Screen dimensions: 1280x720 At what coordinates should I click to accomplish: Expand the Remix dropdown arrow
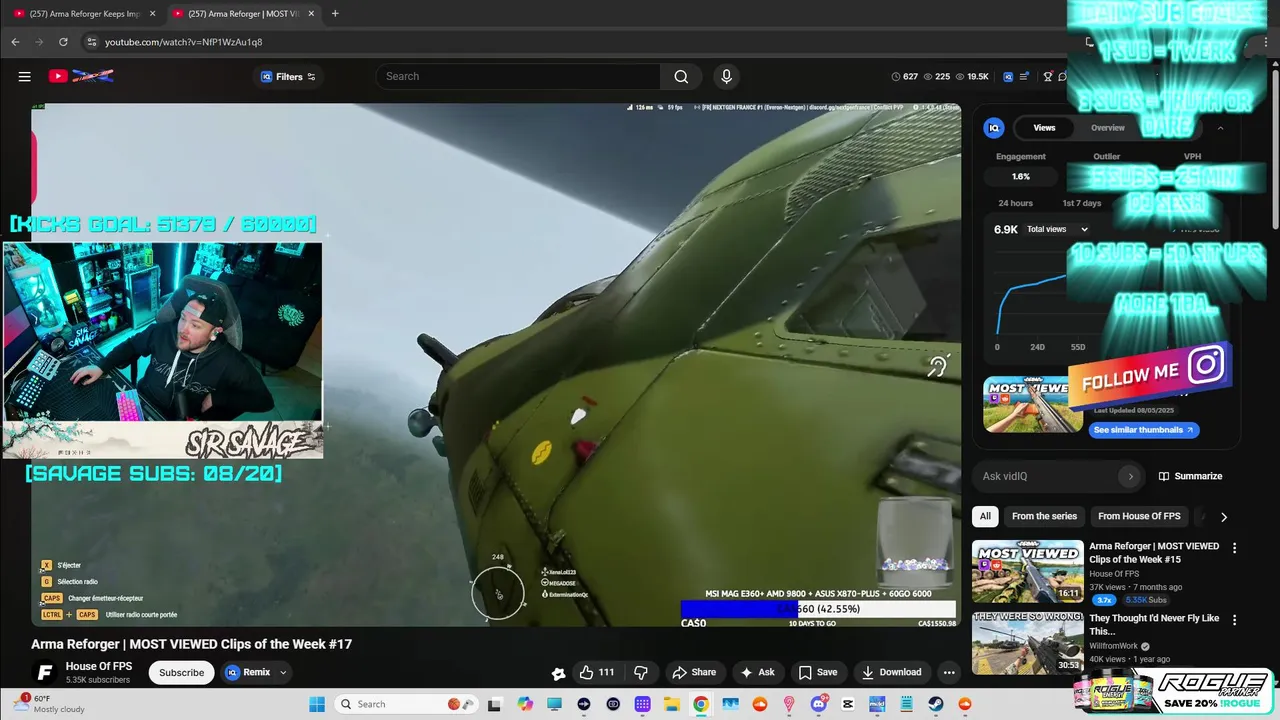(x=283, y=672)
